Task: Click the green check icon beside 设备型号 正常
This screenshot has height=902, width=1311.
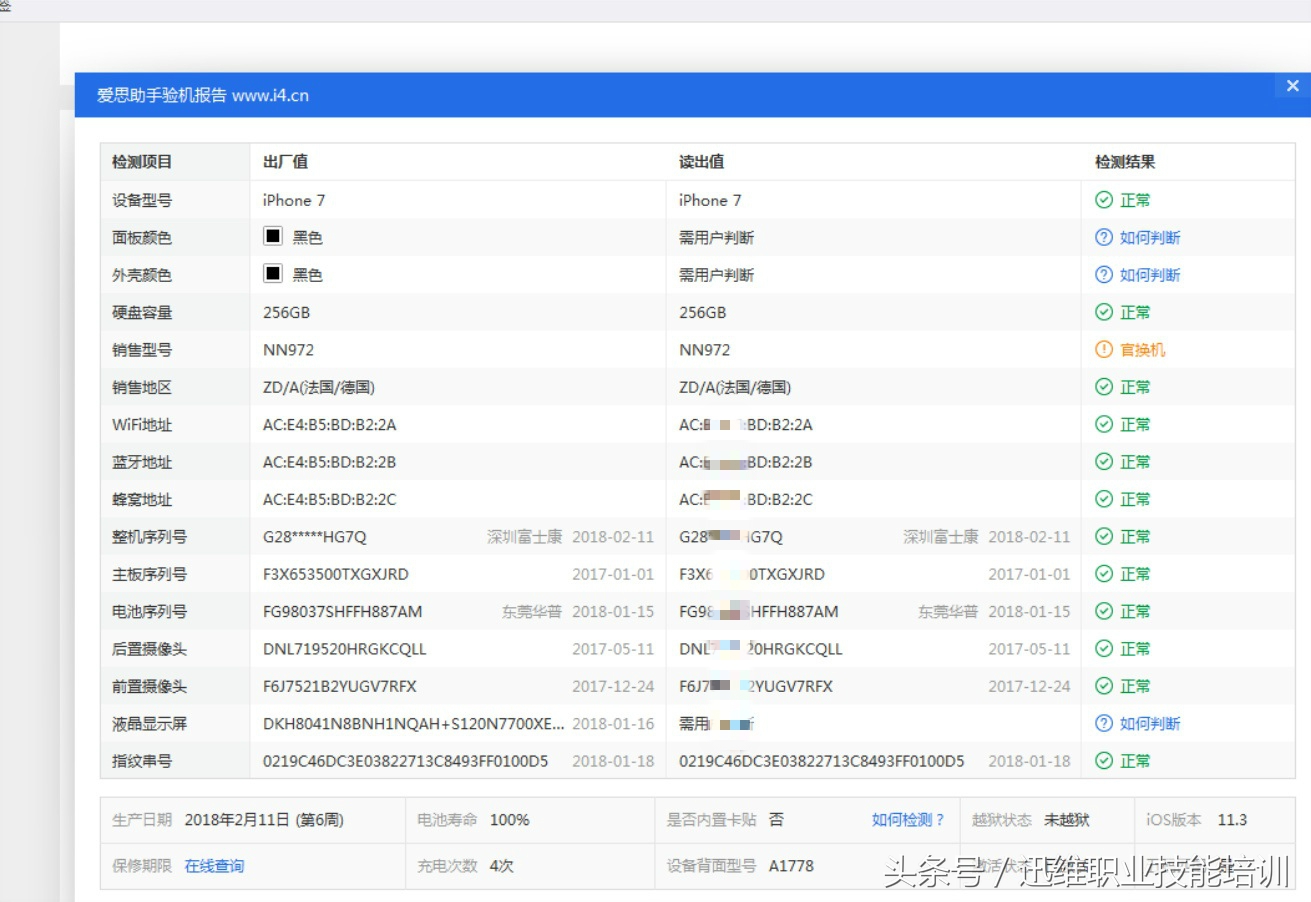Action: click(1104, 200)
